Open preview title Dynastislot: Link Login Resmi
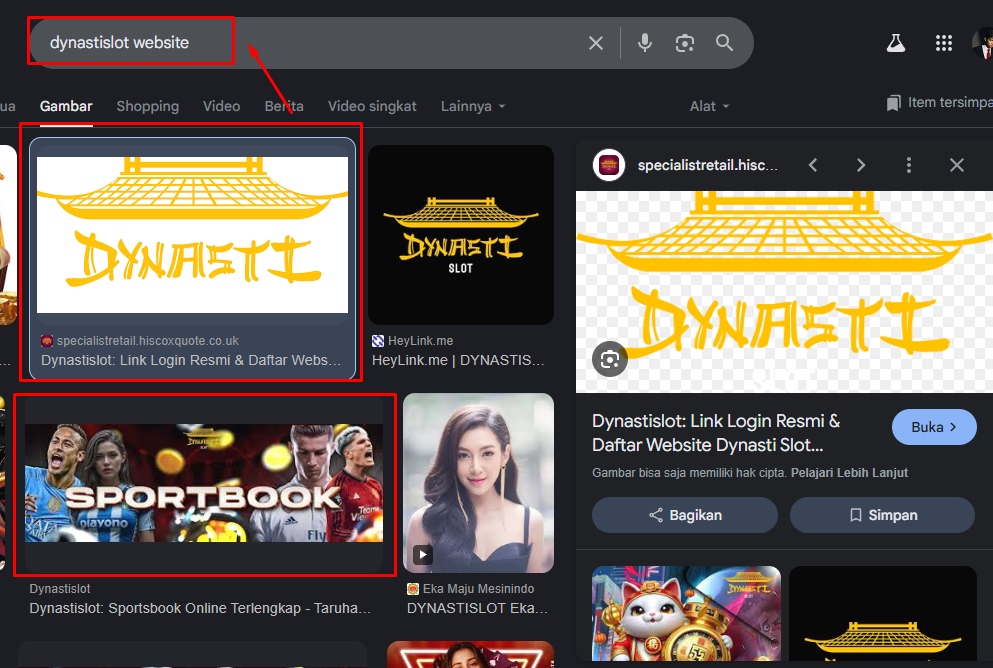This screenshot has height=668, width=993. point(716,433)
